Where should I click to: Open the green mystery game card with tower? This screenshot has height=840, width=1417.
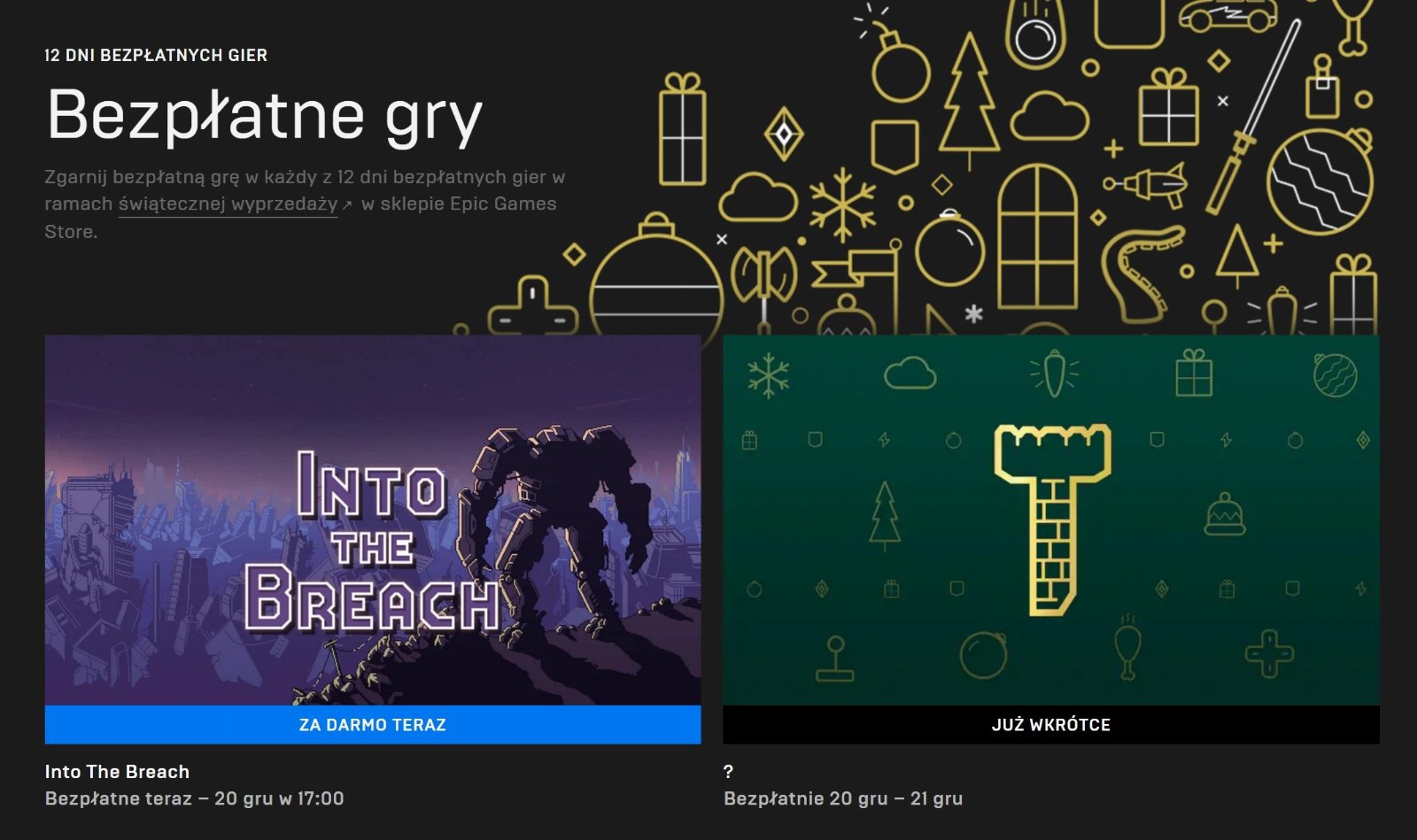pyautogui.click(x=1051, y=520)
